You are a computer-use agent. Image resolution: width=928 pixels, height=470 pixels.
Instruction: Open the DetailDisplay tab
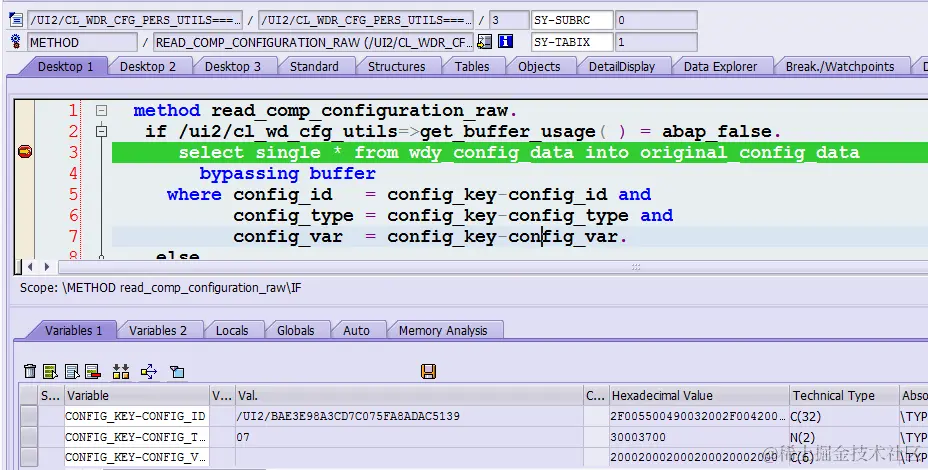(x=622, y=66)
